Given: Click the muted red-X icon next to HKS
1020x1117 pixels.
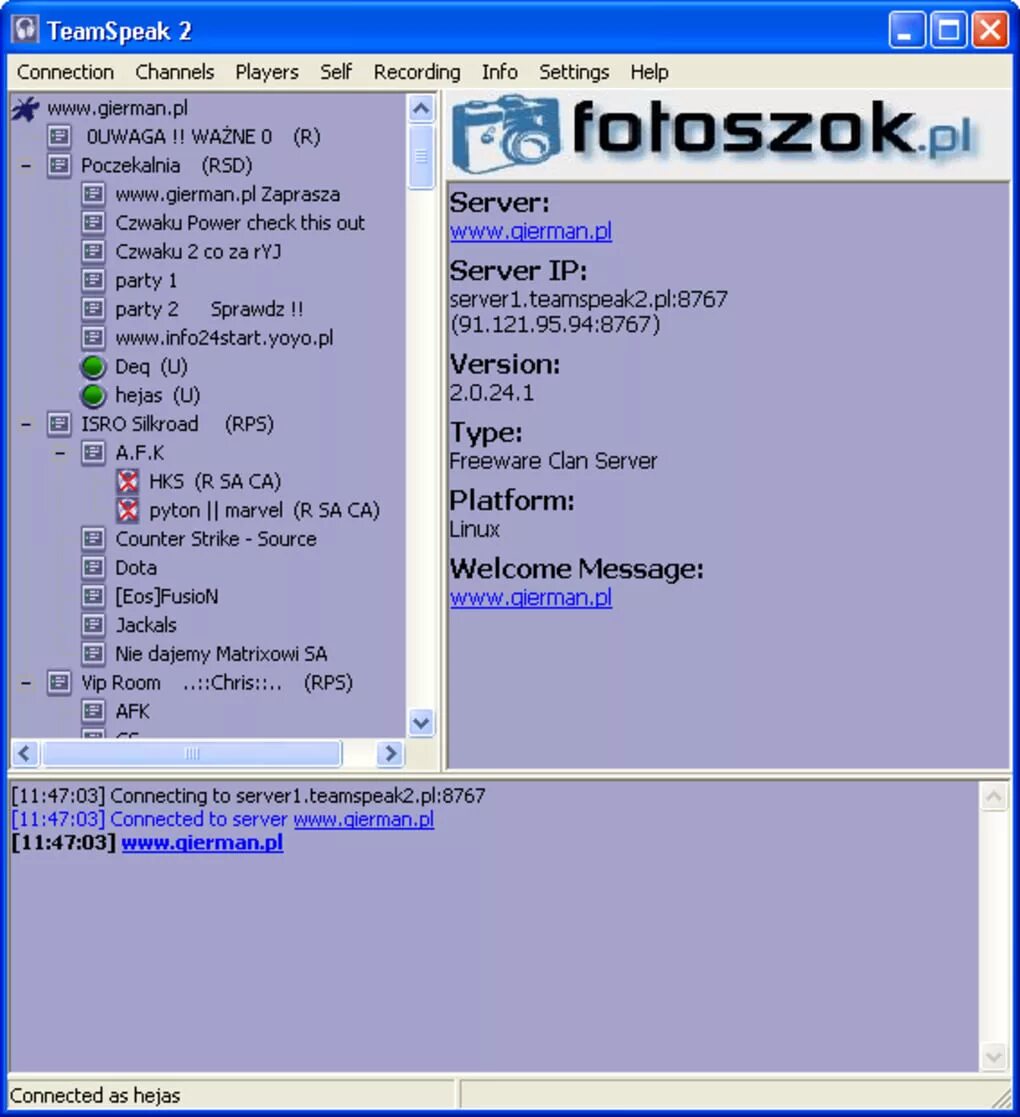Looking at the screenshot, I should coord(128,482).
